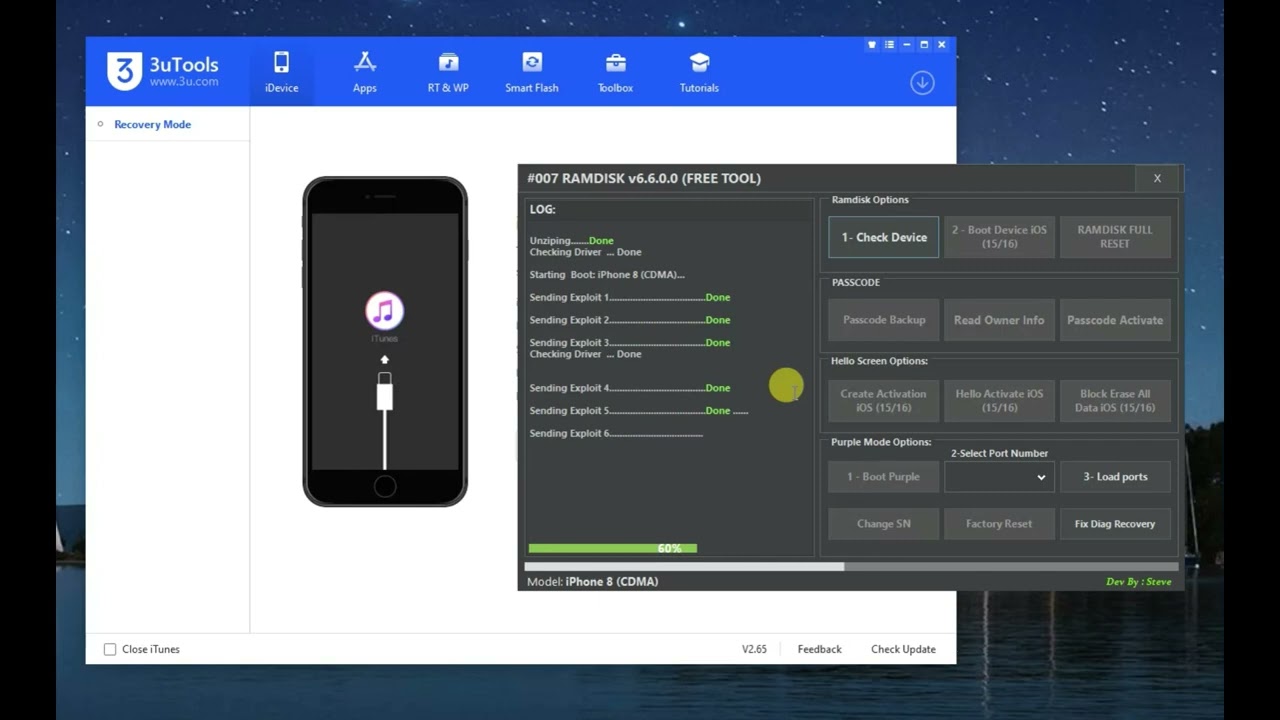The image size is (1280, 720).
Task: Click 'Sending Exploit 5' log line
Action: point(638,410)
